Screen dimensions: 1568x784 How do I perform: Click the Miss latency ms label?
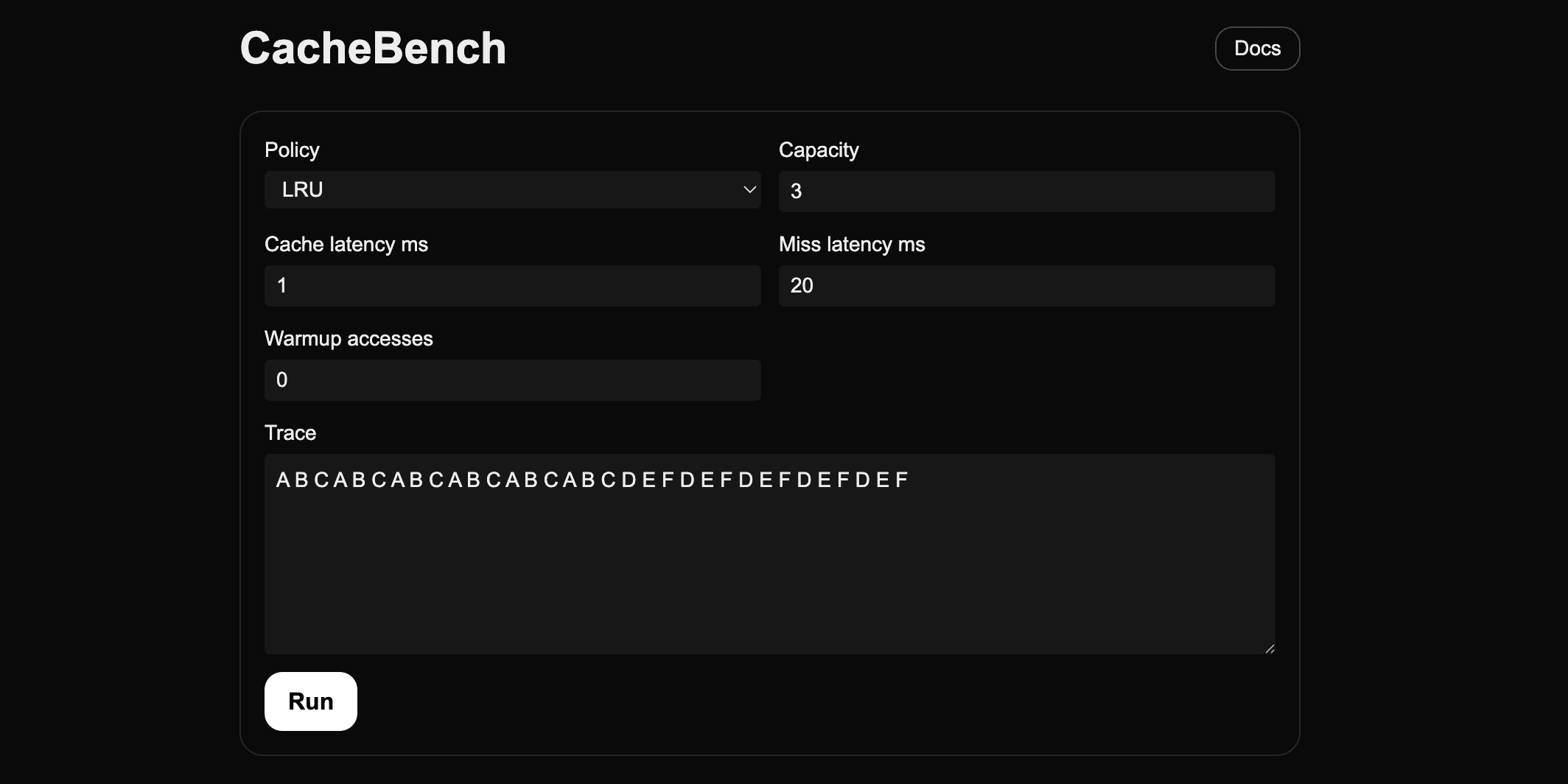pyautogui.click(x=852, y=244)
